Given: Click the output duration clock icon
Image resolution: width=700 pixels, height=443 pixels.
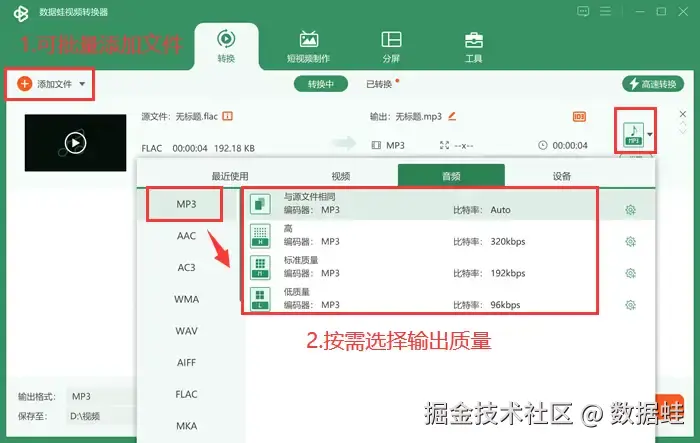Looking at the screenshot, I should (542, 145).
